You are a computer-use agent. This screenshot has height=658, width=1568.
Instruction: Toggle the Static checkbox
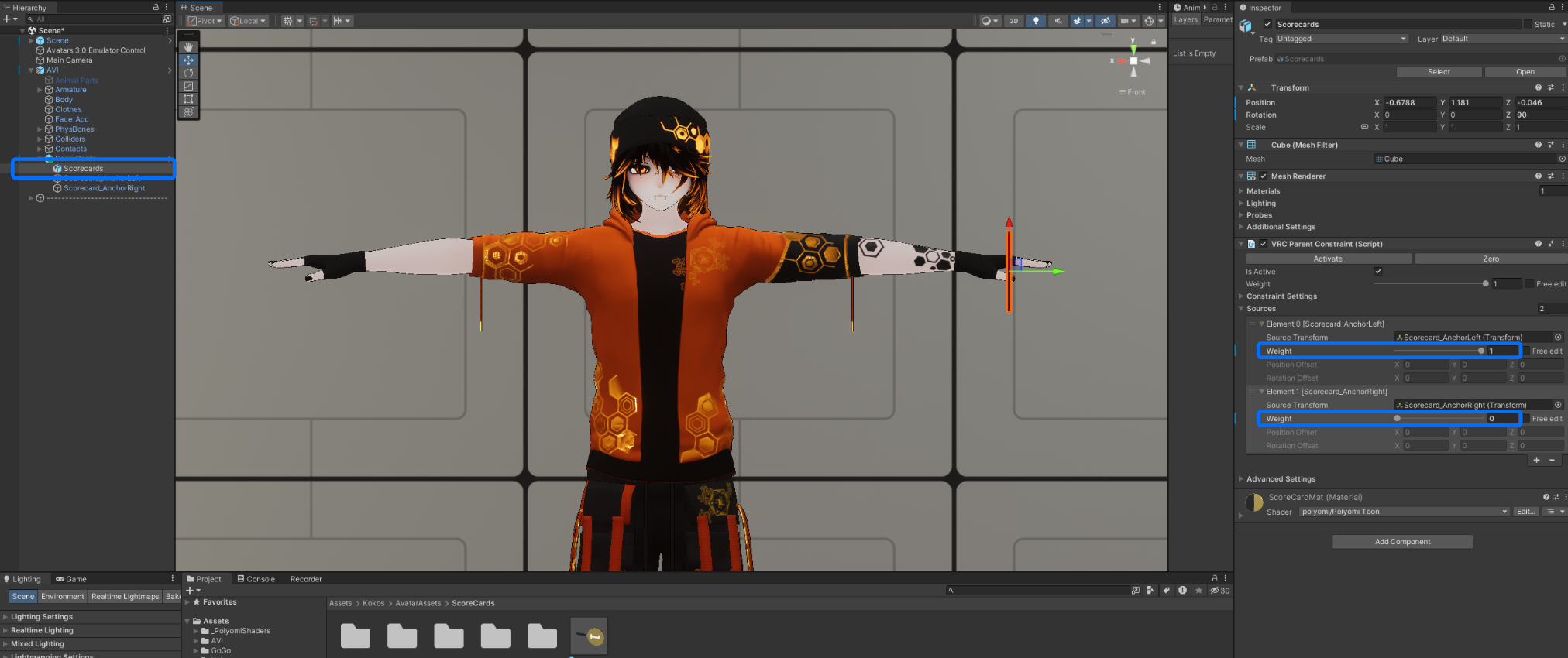(x=1528, y=24)
